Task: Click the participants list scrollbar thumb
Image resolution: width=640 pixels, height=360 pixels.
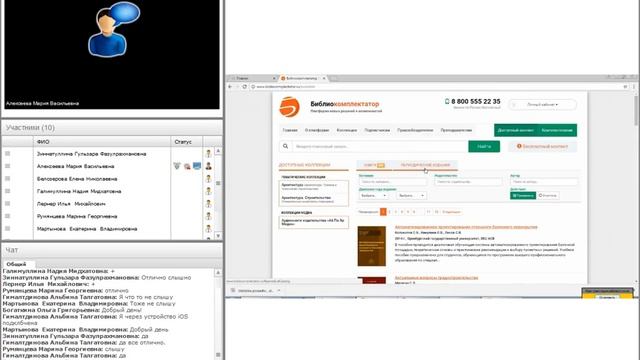Action: [x=218, y=183]
